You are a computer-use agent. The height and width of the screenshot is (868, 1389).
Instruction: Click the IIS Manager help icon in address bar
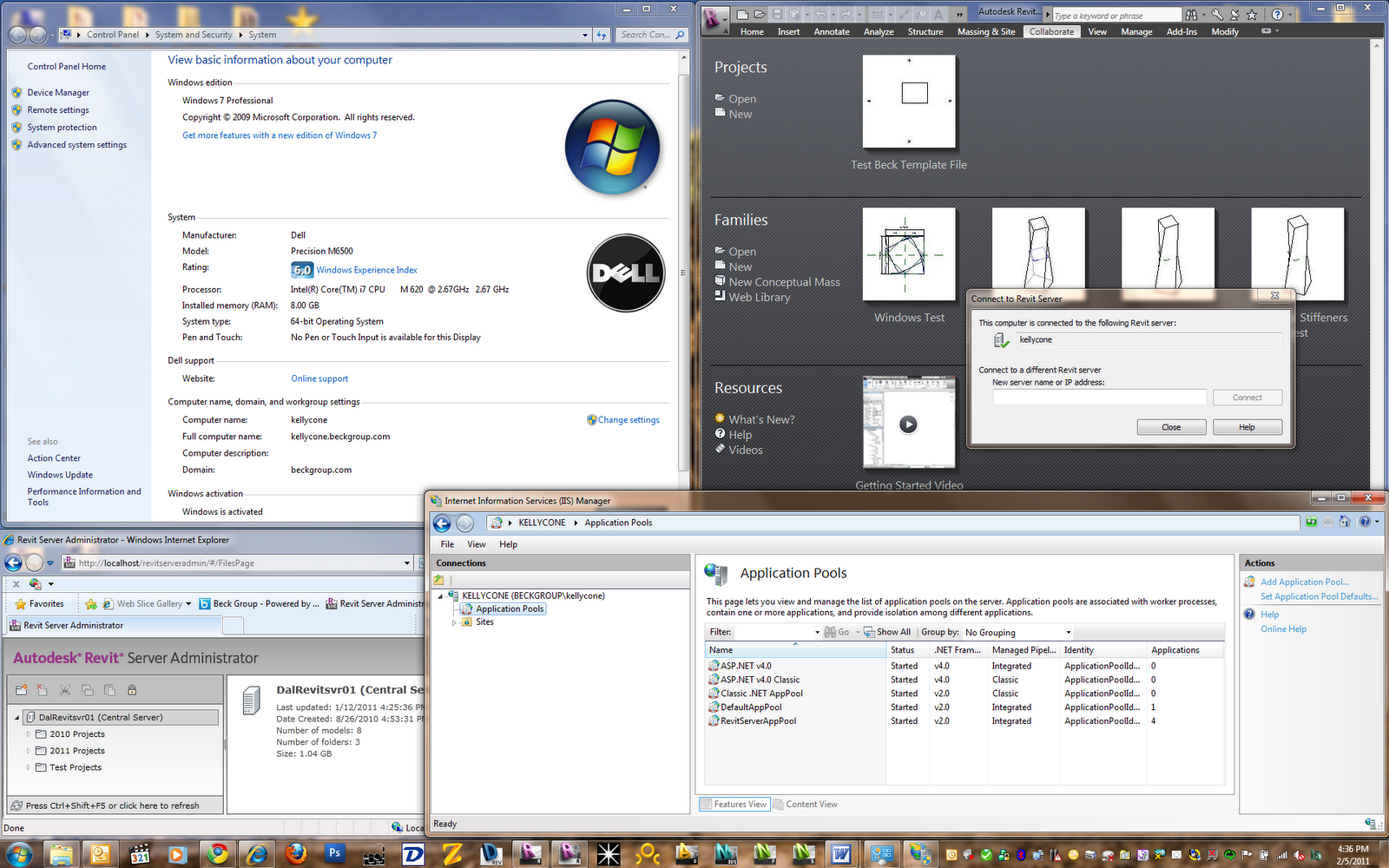(1365, 522)
